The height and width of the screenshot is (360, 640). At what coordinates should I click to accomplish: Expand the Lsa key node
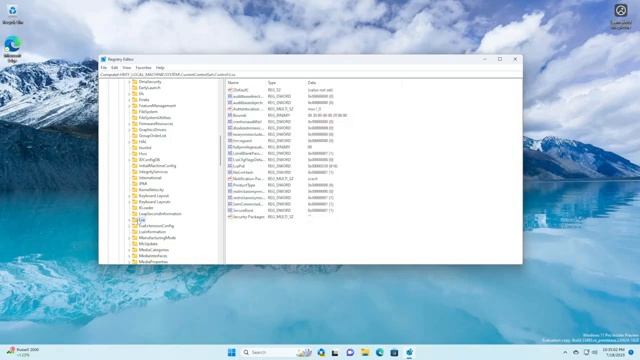[129, 220]
